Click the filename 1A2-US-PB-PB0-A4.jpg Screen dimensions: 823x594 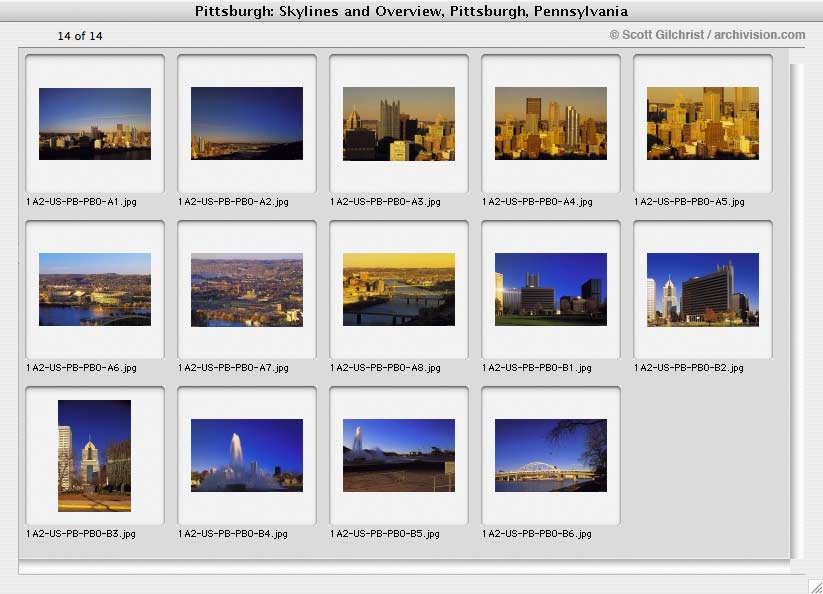click(537, 202)
